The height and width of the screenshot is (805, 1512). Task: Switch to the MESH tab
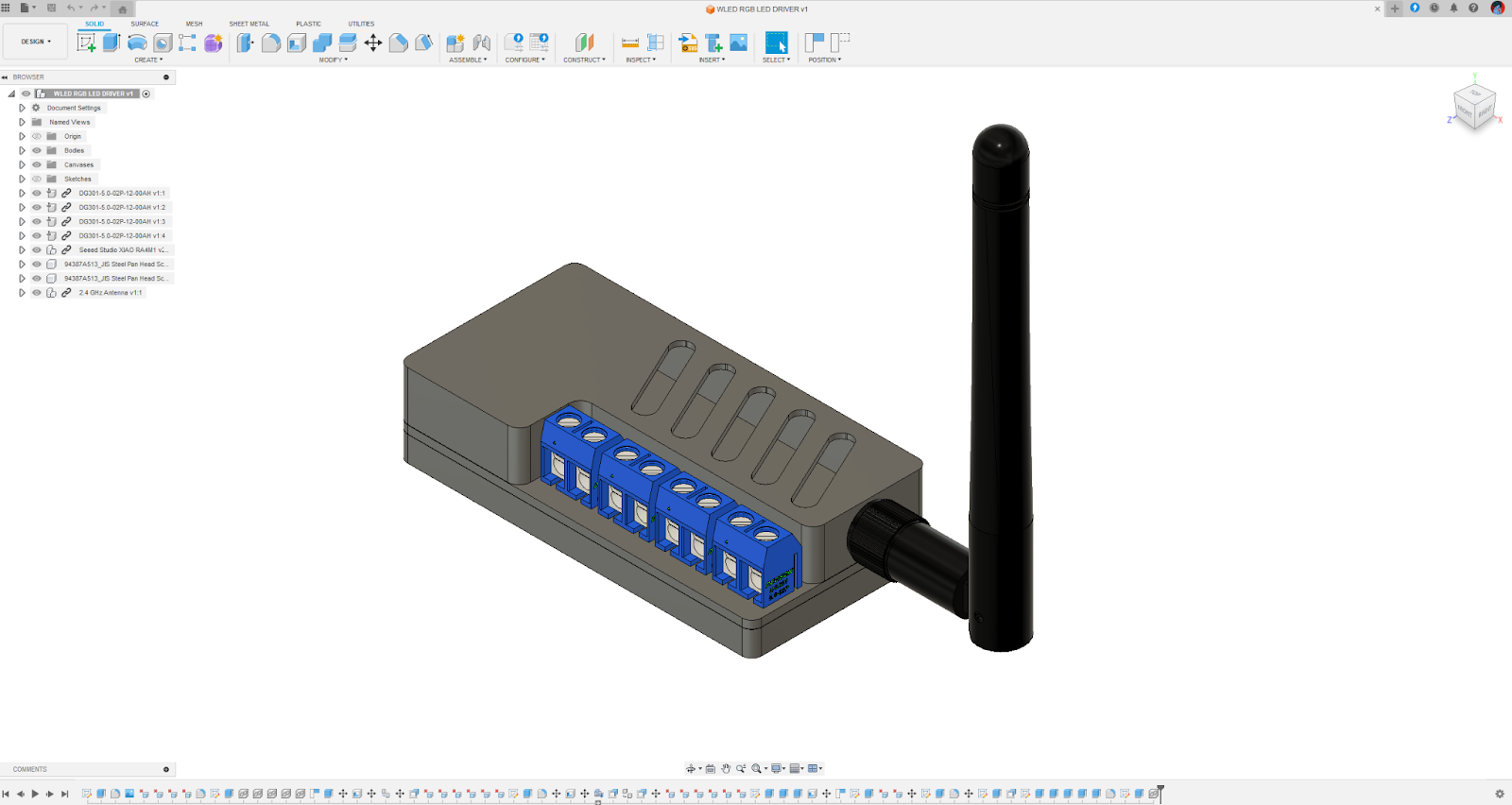pos(194,24)
